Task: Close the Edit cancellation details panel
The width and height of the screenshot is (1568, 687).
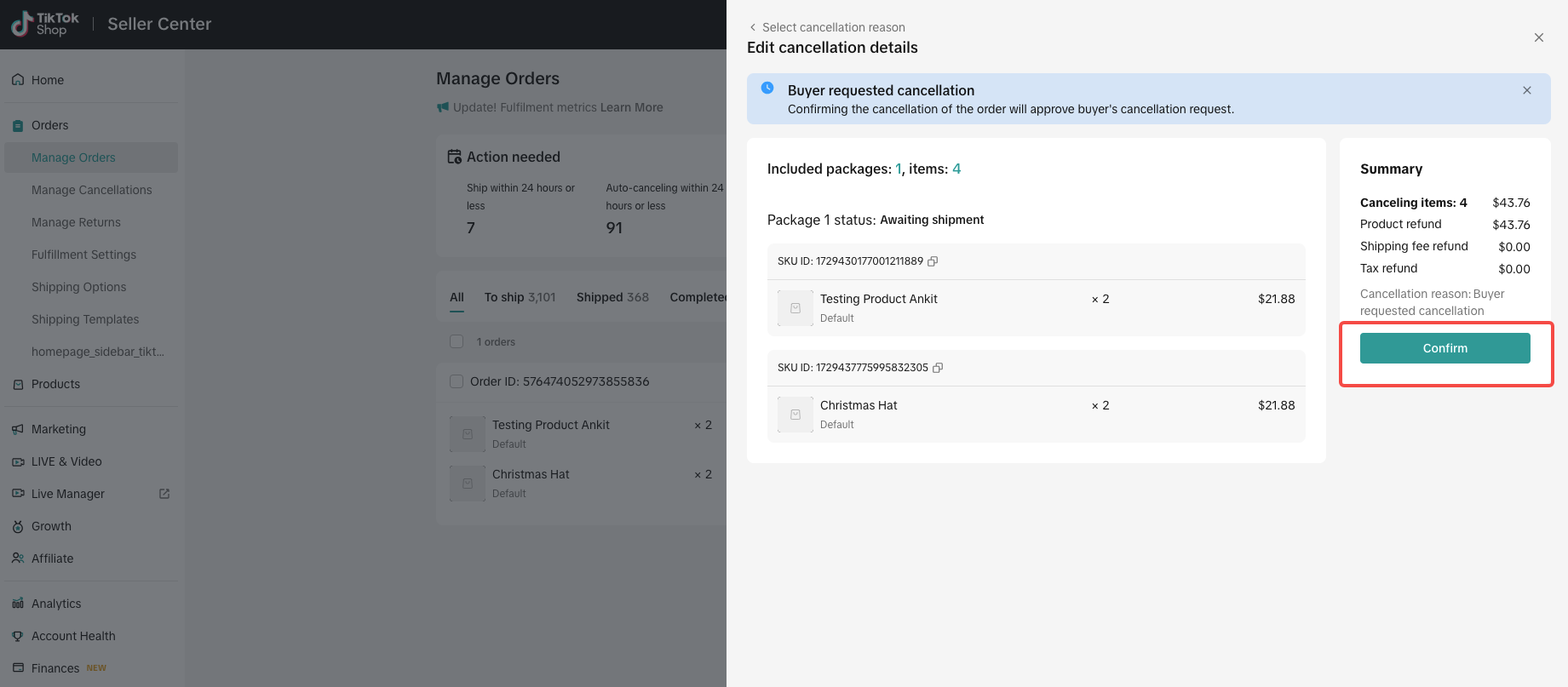Action: (1538, 37)
